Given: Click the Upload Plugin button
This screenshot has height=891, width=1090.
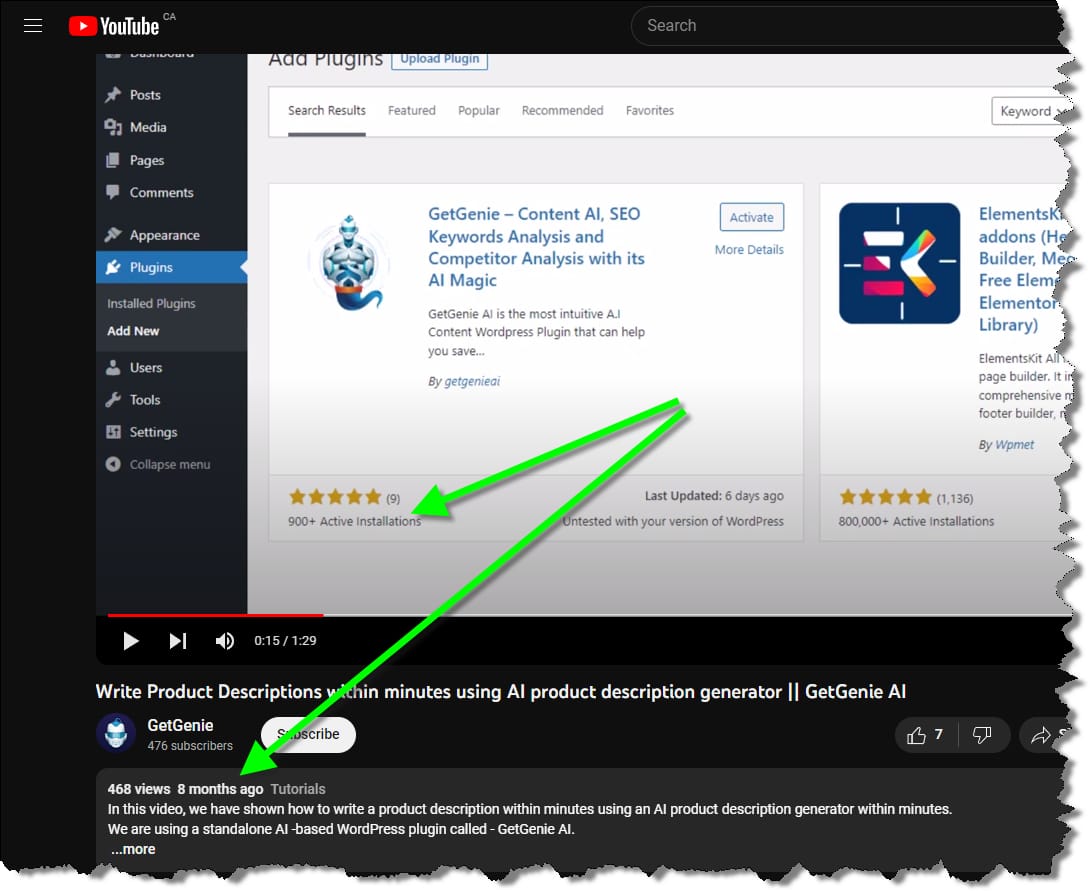Looking at the screenshot, I should pos(439,59).
